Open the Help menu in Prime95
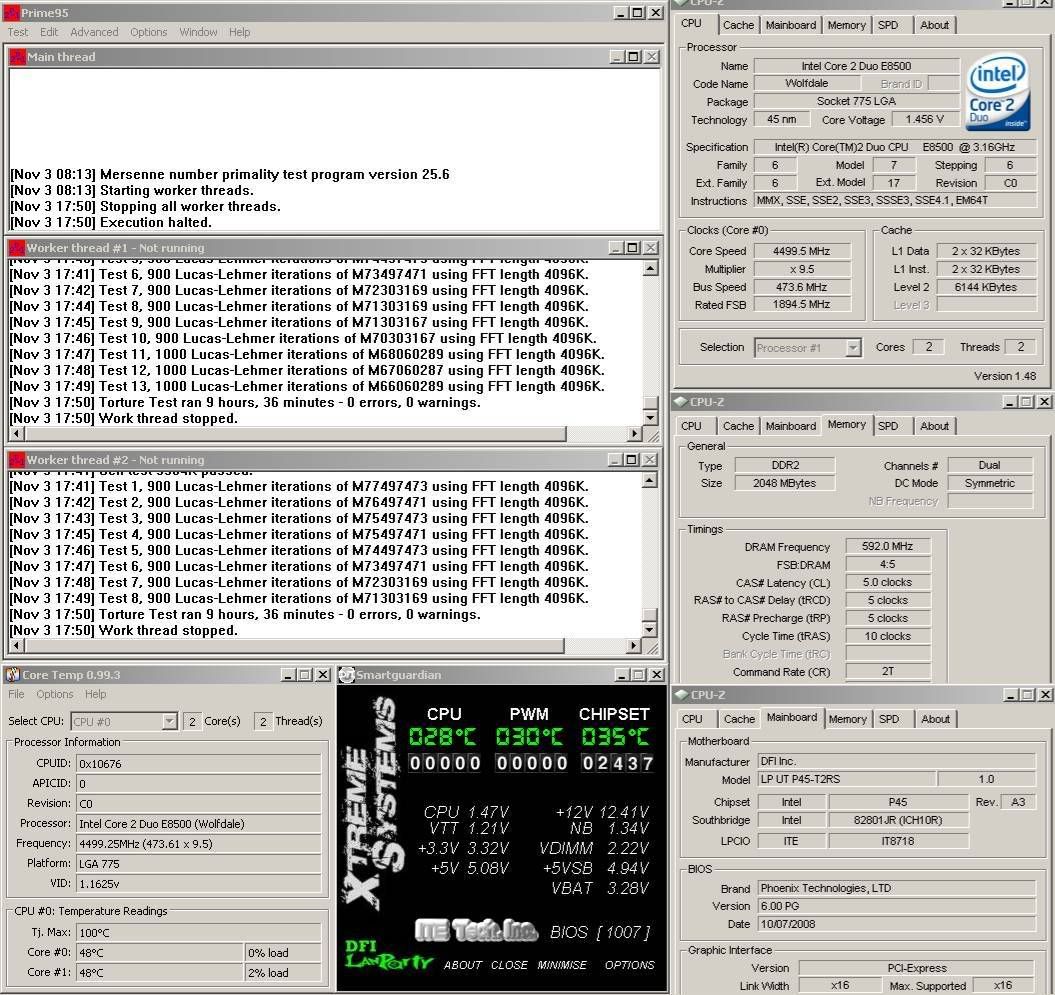 (239, 32)
